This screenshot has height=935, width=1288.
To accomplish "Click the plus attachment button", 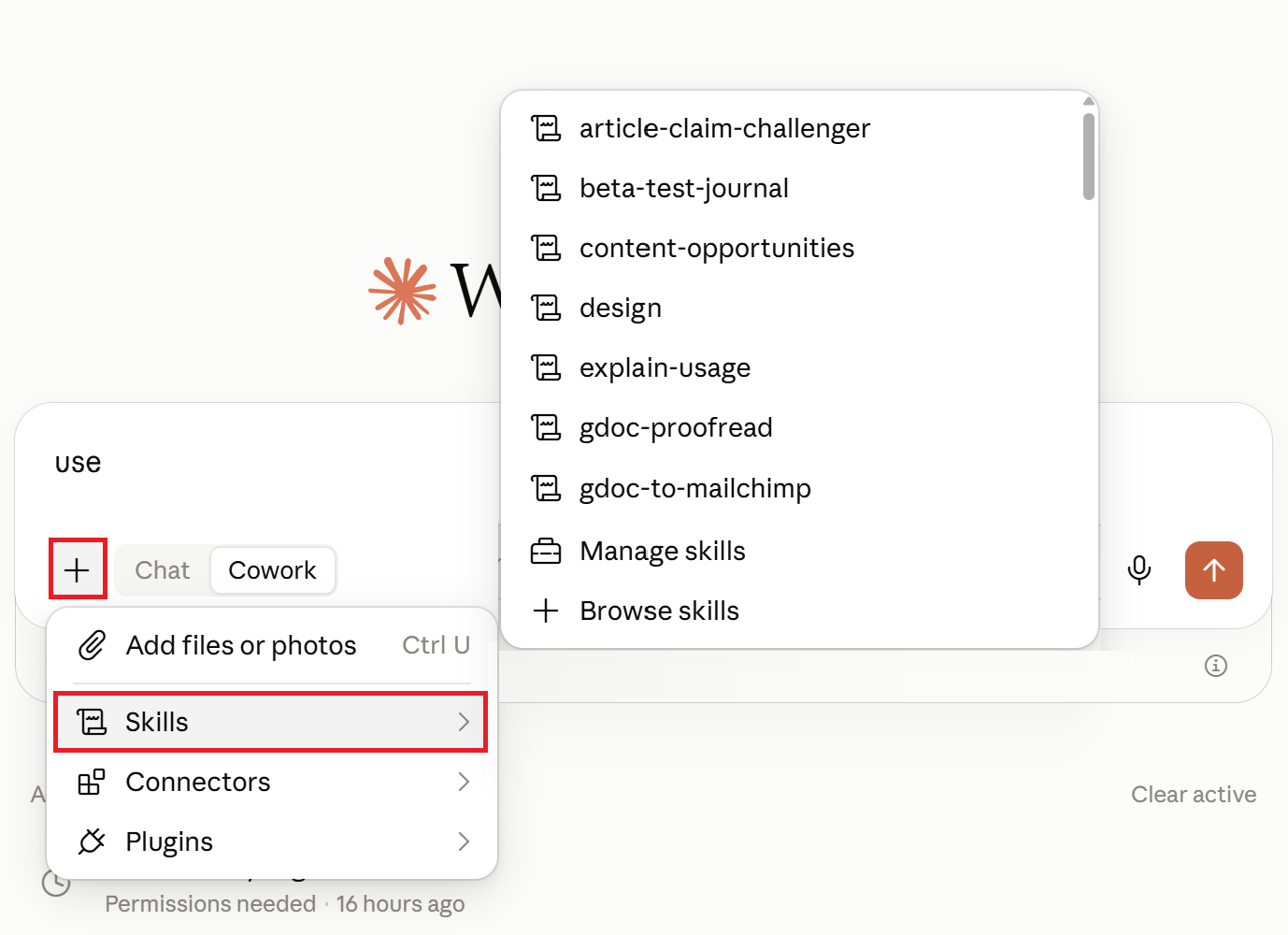I will pyautogui.click(x=78, y=569).
